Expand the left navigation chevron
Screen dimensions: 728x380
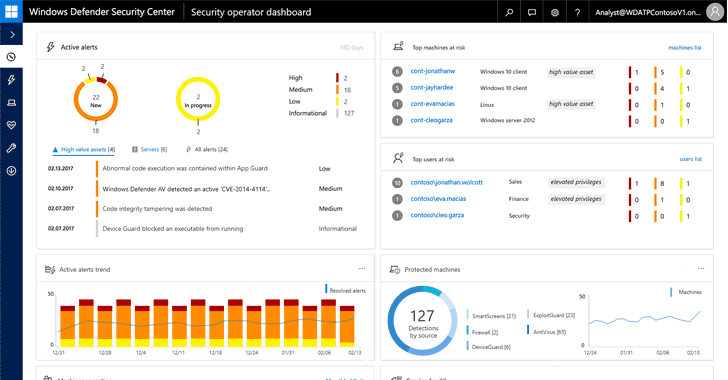pos(12,35)
